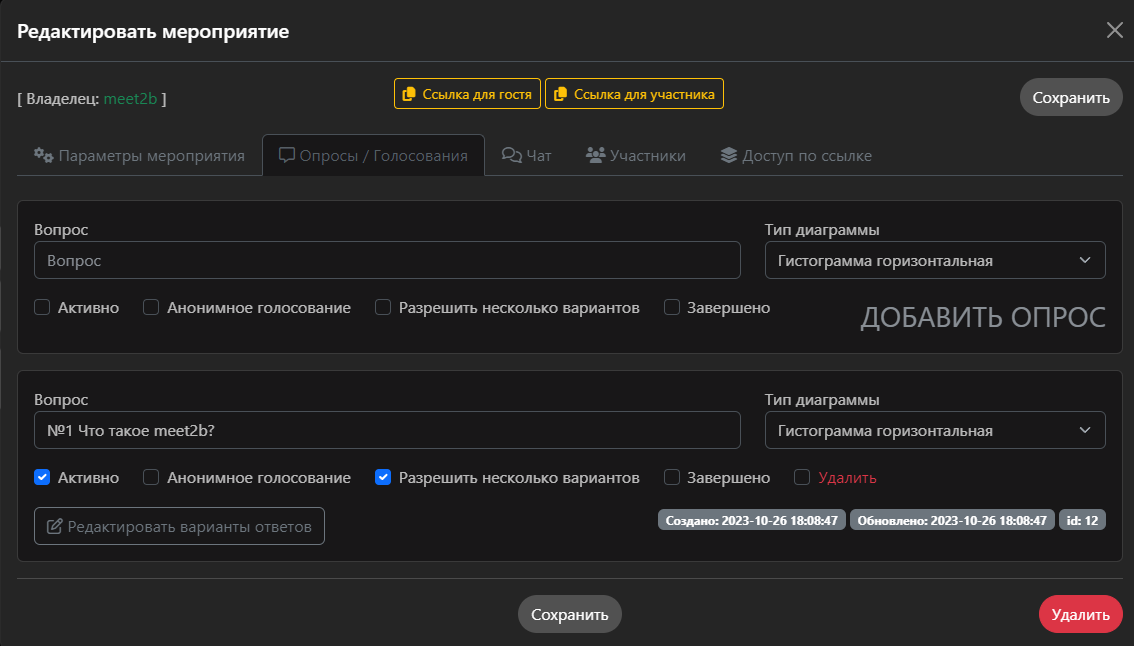Open the upper "Тип диаграммы" dropdown

935,259
